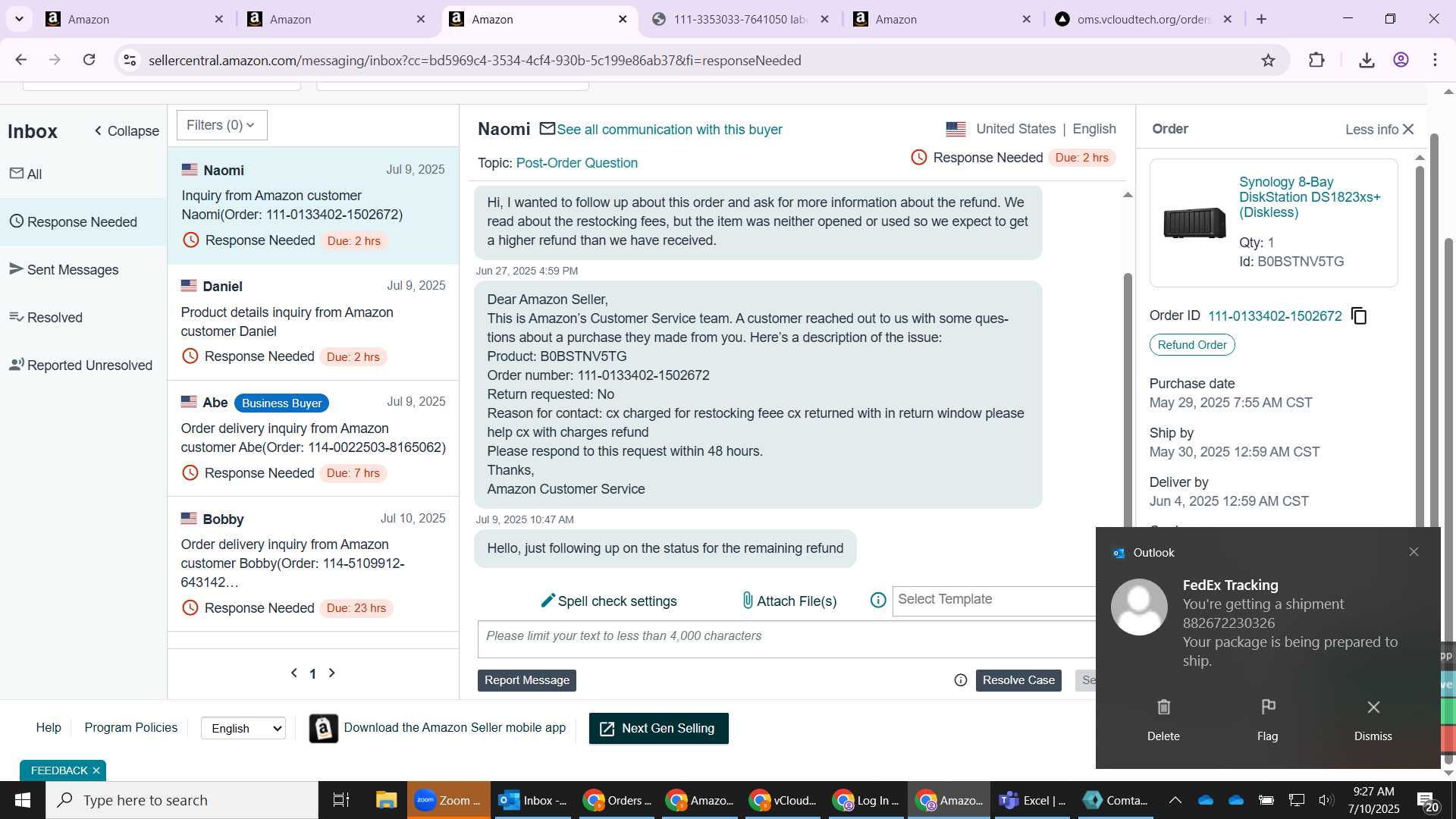Screen dimensions: 1456x819
Task: Open Windows Start menu
Action: (23, 800)
